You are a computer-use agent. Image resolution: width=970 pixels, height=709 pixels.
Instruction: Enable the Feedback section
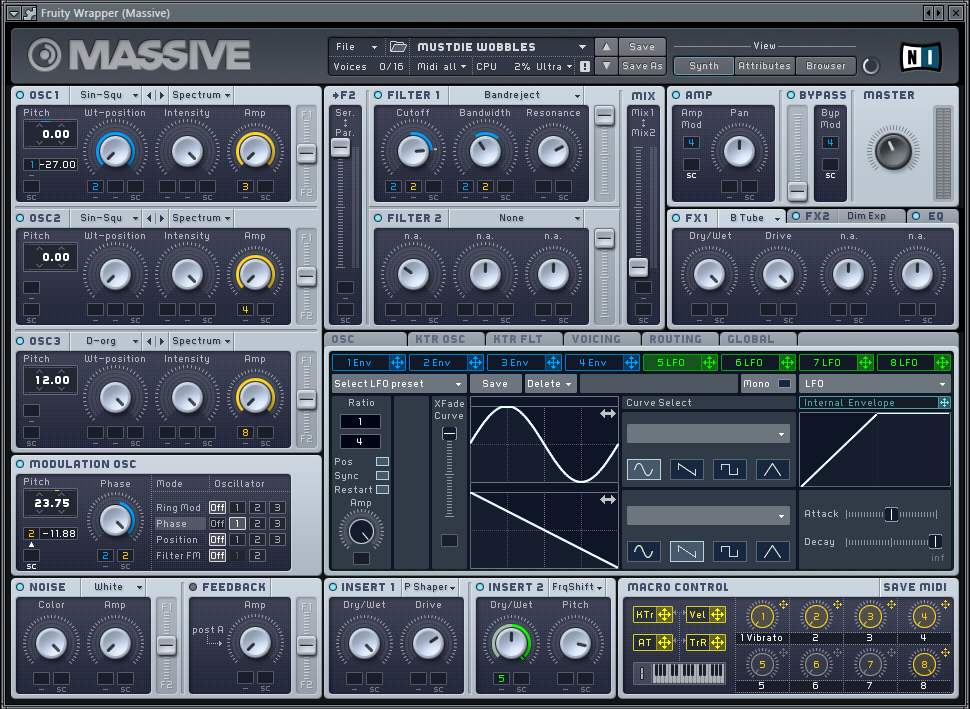(x=193, y=587)
